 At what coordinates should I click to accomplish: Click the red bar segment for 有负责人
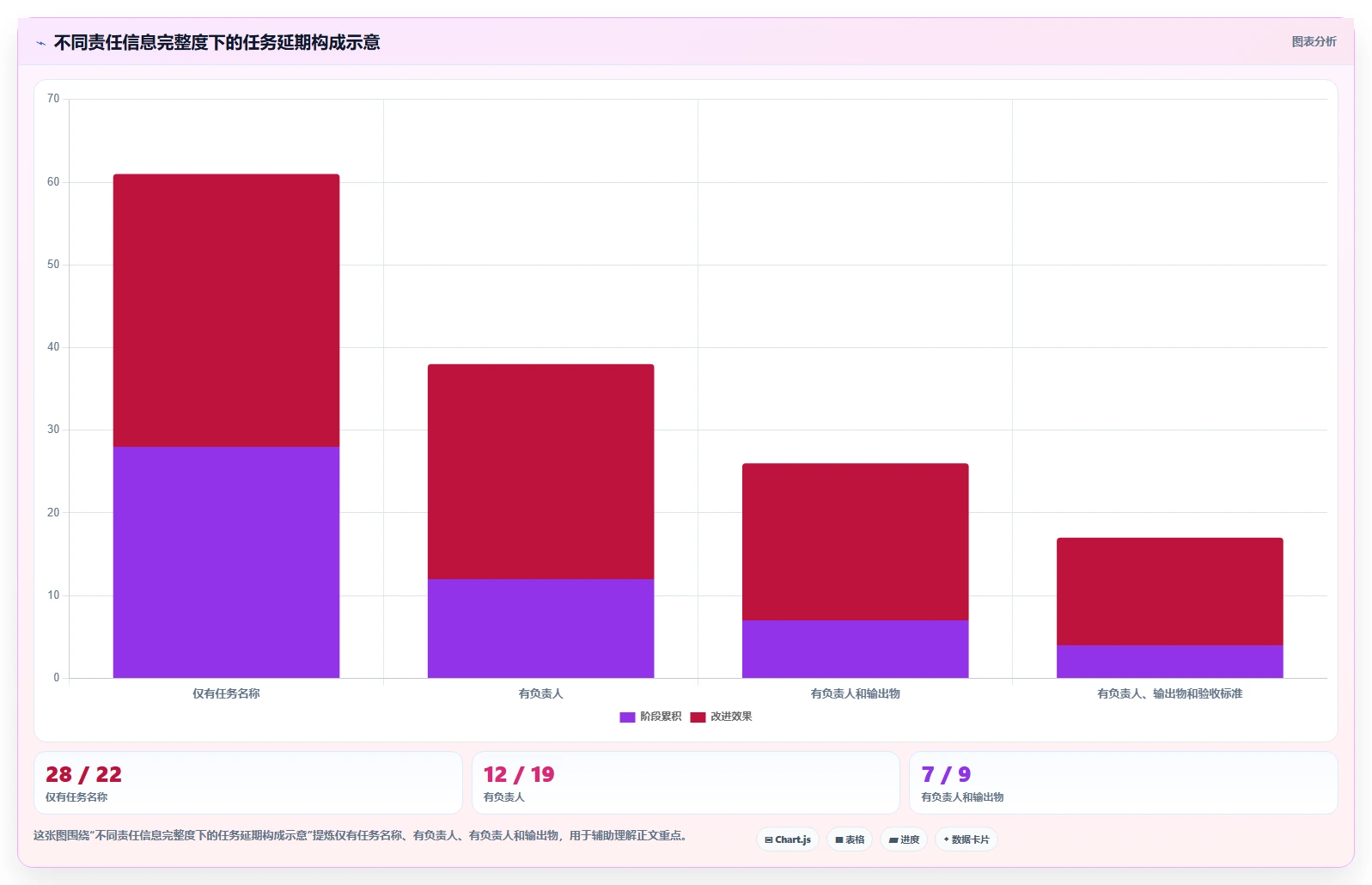(540, 472)
